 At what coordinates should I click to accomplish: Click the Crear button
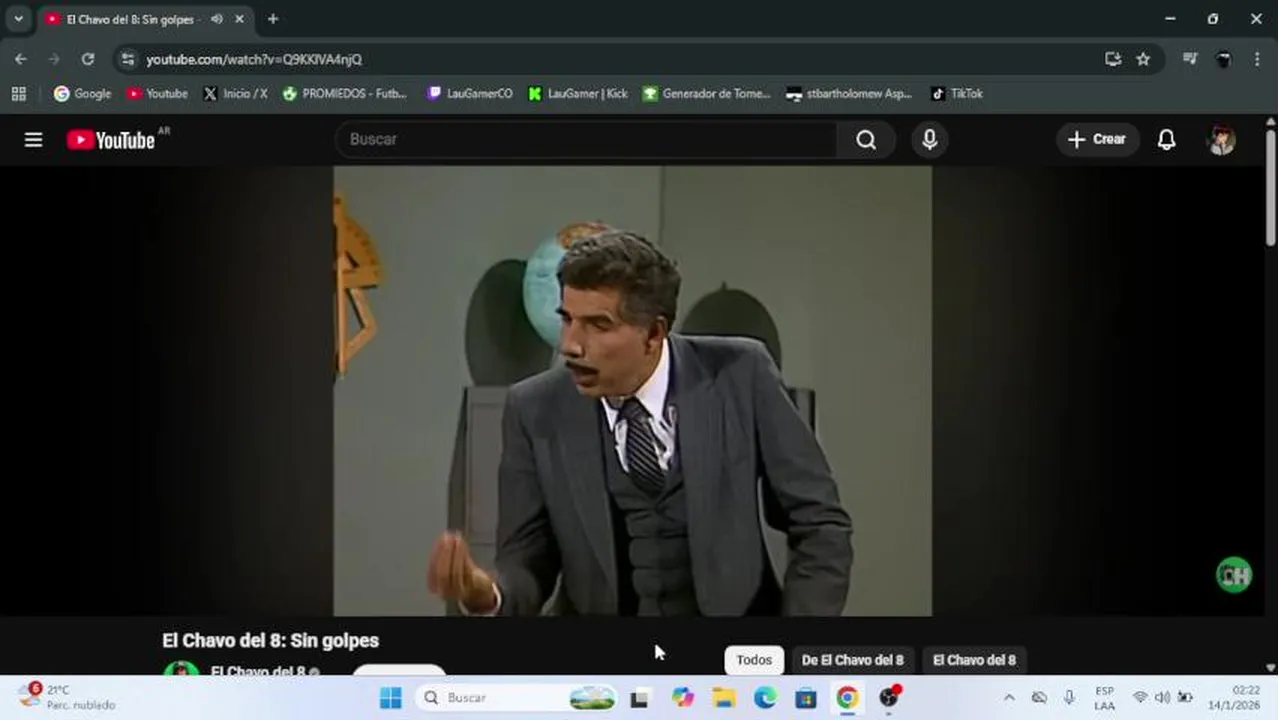[1097, 140]
